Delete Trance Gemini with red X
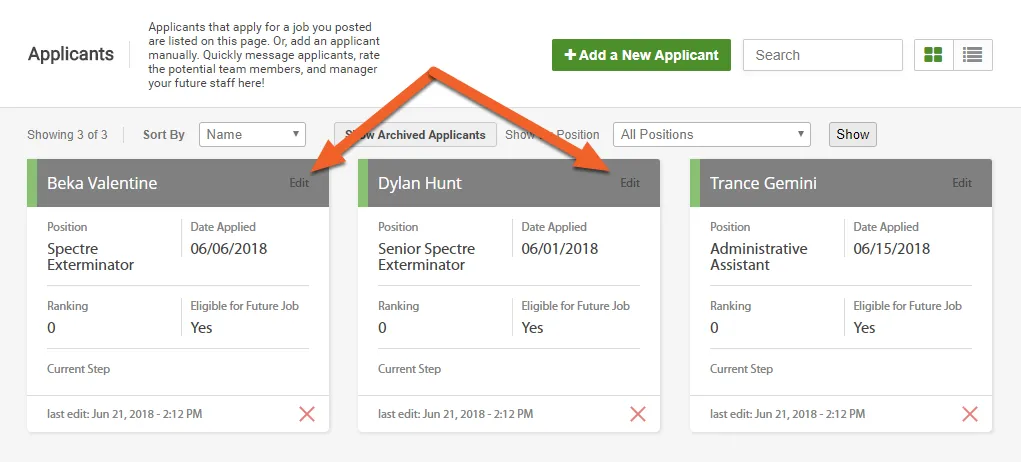 tap(970, 414)
